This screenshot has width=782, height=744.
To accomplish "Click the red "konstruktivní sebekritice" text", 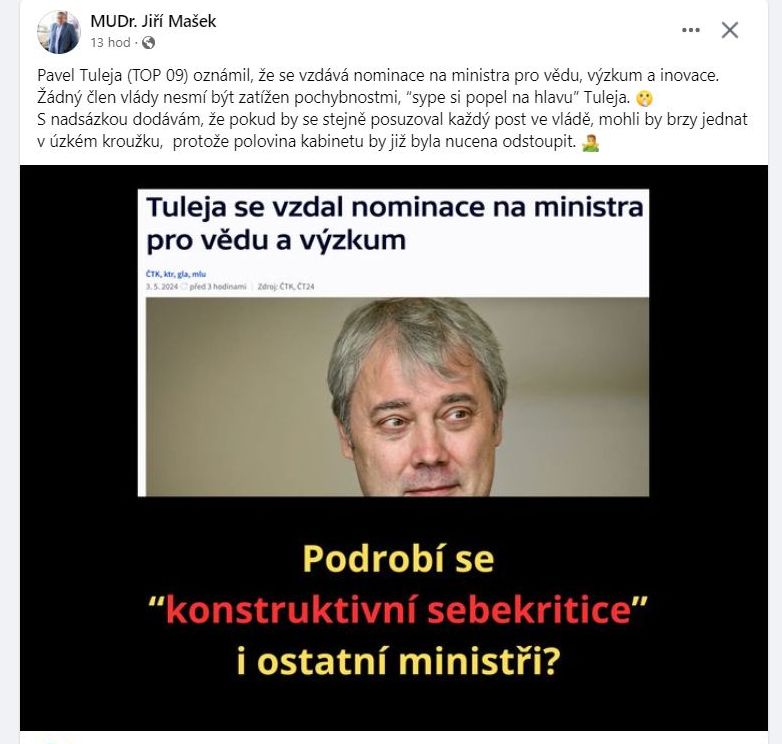I will pos(397,610).
